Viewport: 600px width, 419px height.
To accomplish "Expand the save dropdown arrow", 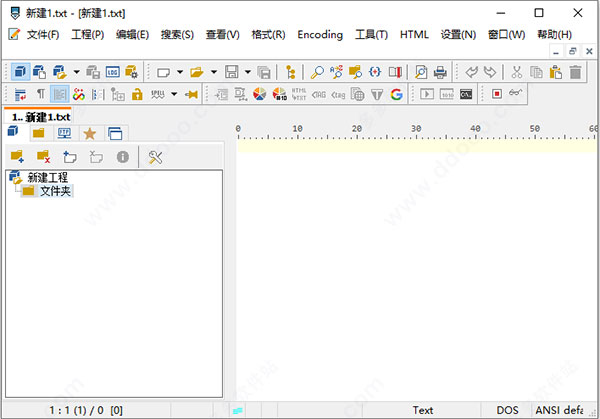I will tap(248, 72).
